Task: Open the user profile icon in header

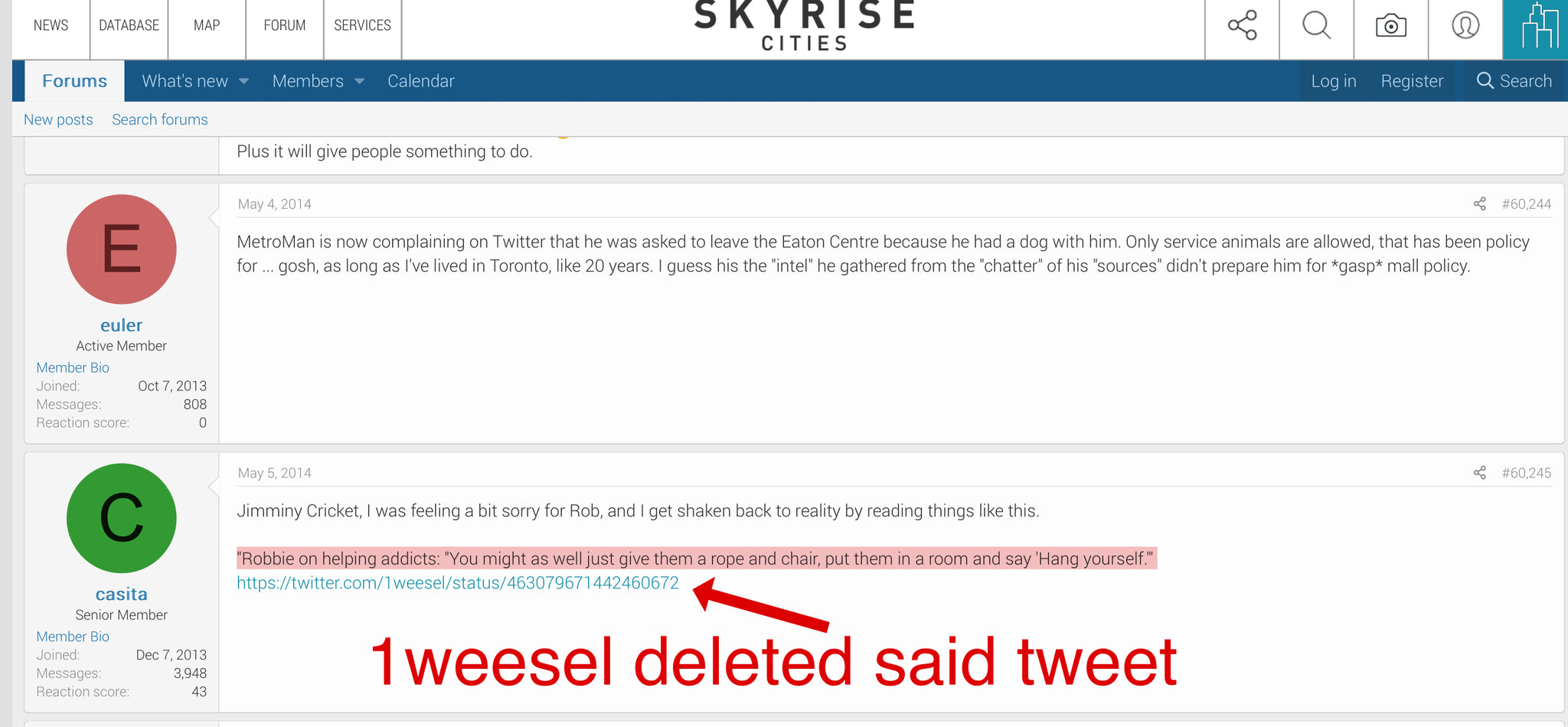Action: tap(1465, 25)
